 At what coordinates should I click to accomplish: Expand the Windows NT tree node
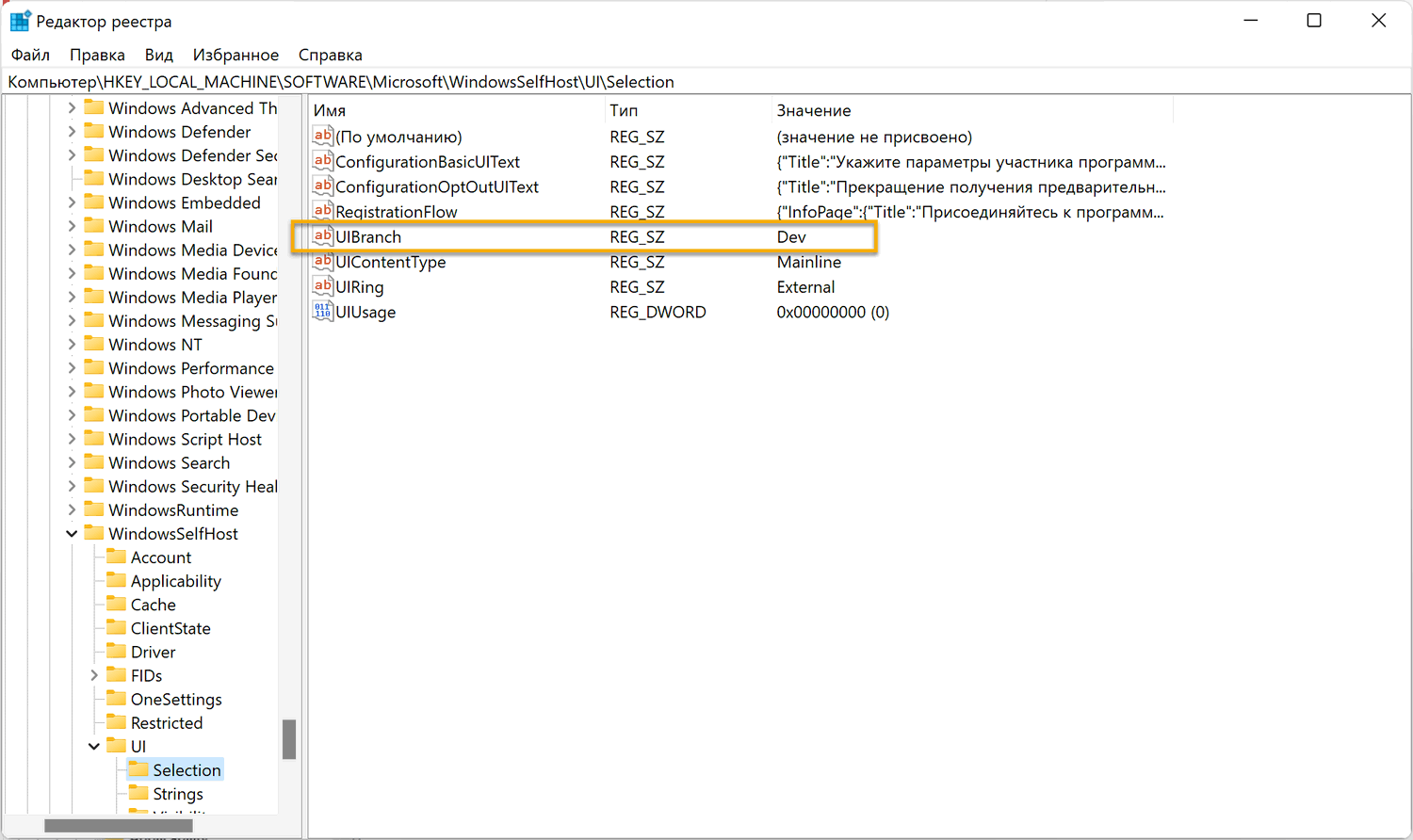[72, 345]
